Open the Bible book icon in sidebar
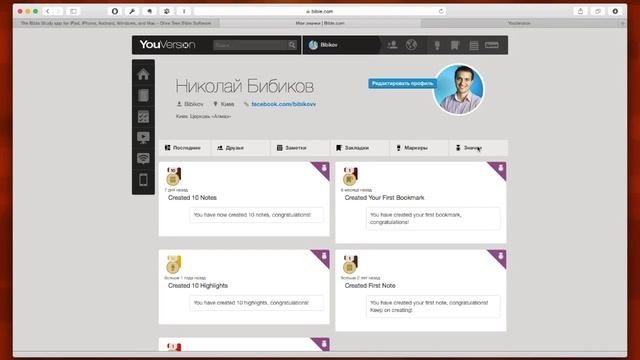 coord(143,96)
